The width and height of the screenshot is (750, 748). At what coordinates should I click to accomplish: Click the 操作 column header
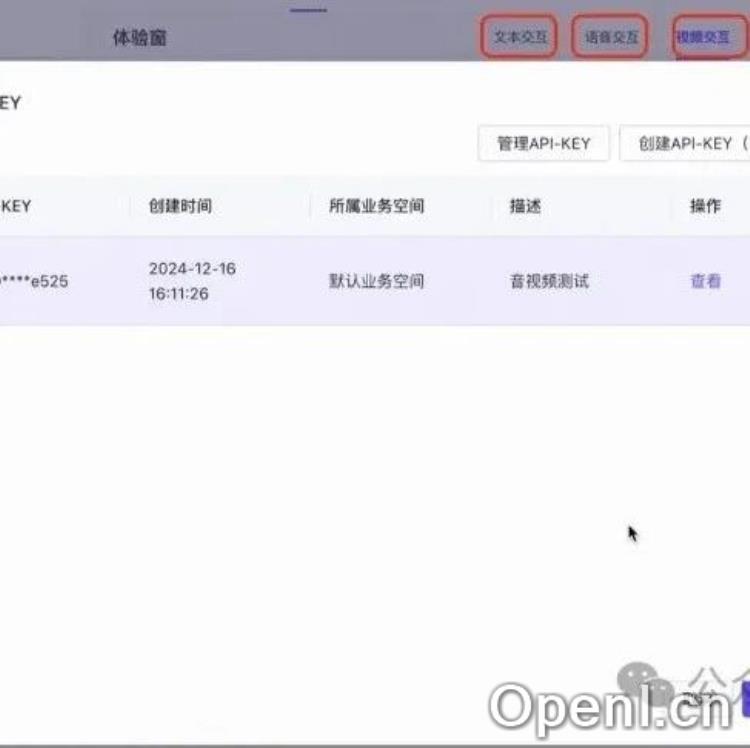(705, 206)
